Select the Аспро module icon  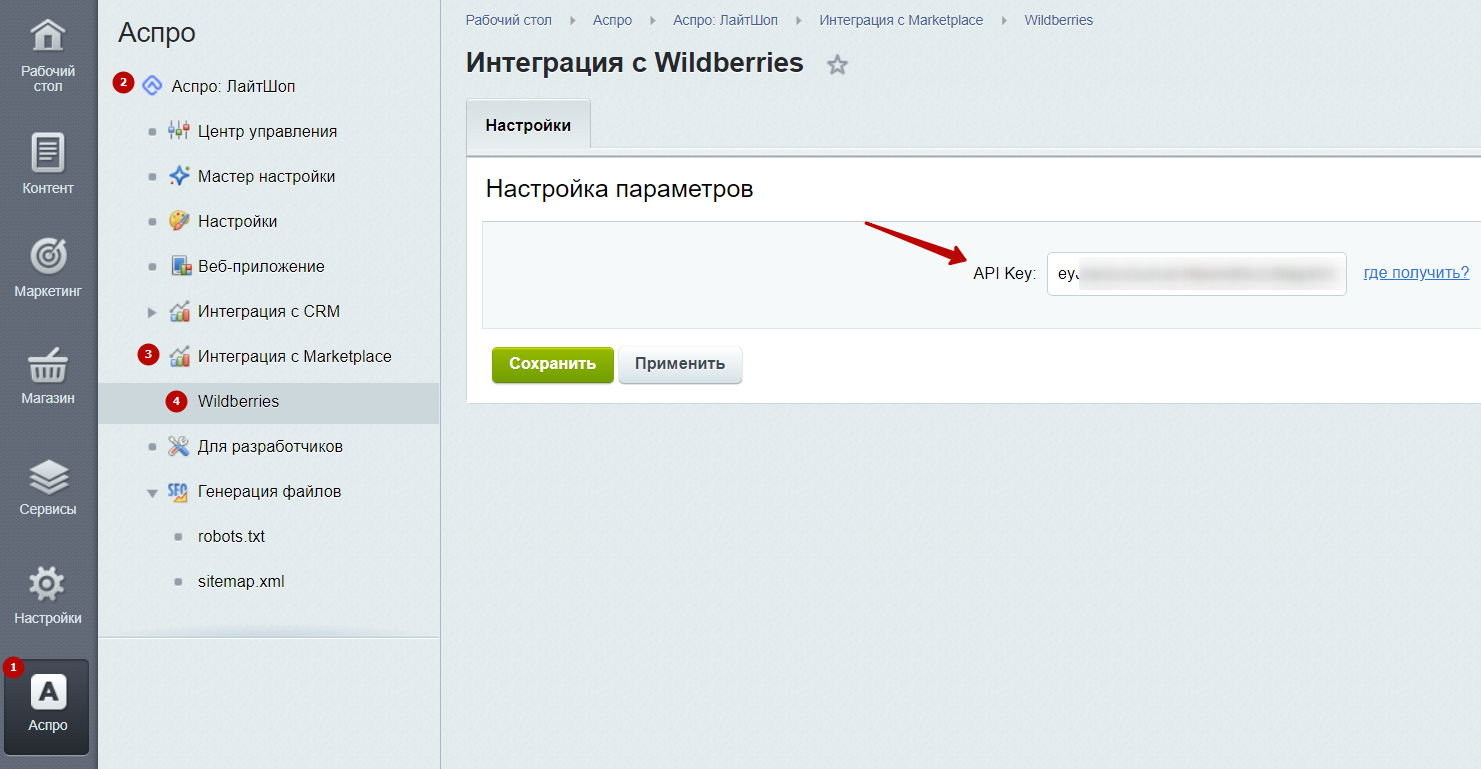click(48, 692)
